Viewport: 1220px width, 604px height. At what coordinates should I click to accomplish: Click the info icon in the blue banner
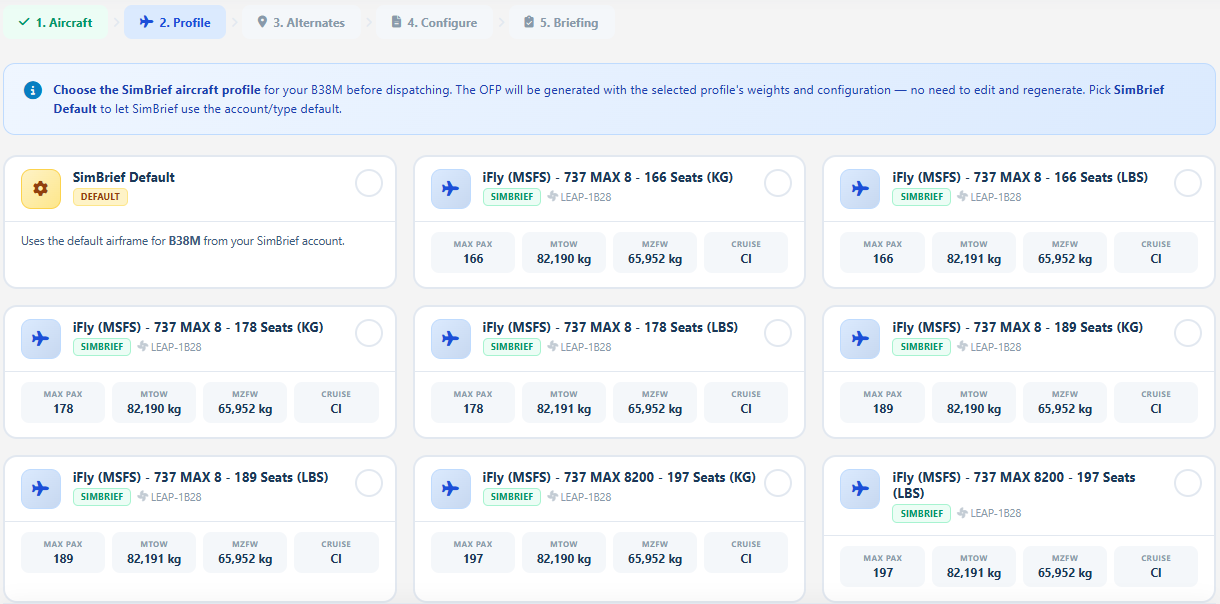[33, 90]
